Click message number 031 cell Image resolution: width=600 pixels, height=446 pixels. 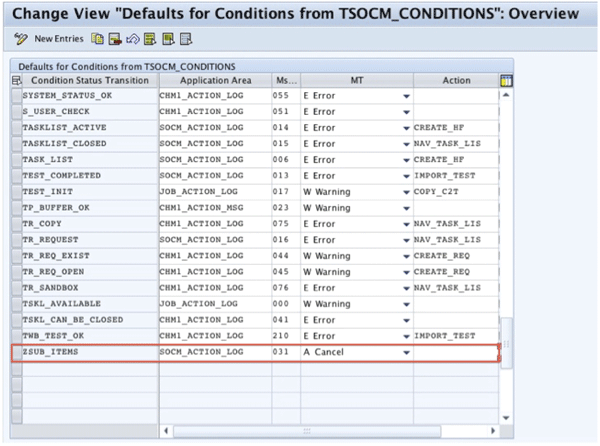(x=286, y=352)
